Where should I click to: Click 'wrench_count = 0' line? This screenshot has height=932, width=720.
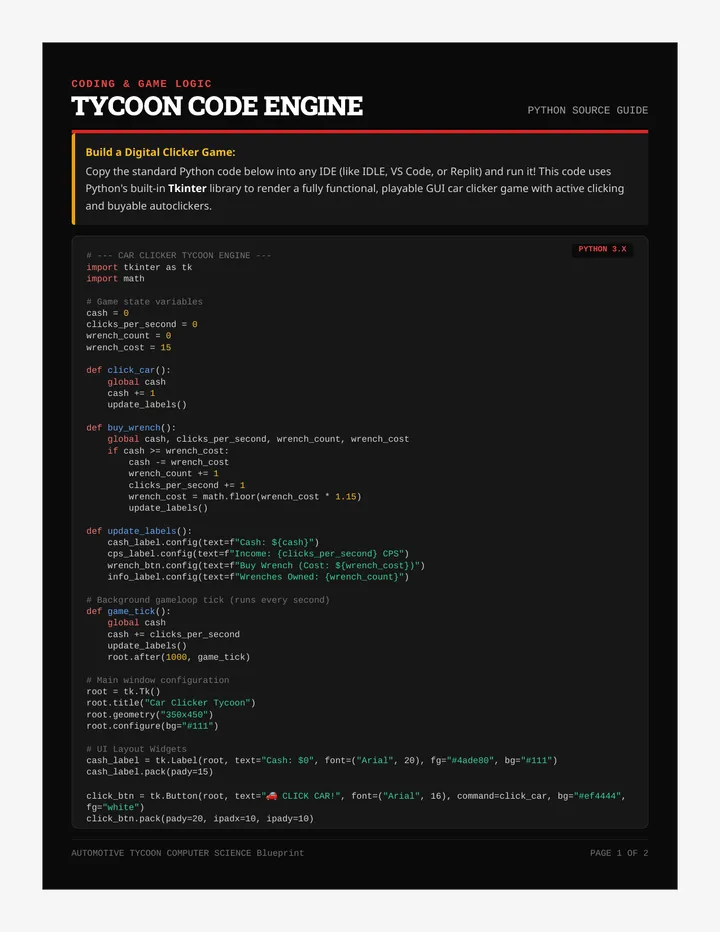point(128,336)
